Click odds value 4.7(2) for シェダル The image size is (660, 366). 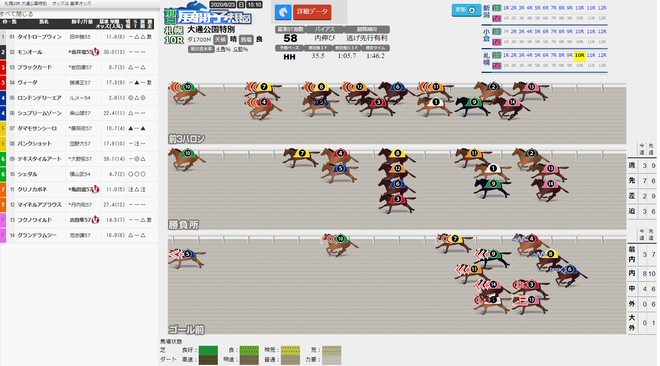pyautogui.click(x=116, y=174)
